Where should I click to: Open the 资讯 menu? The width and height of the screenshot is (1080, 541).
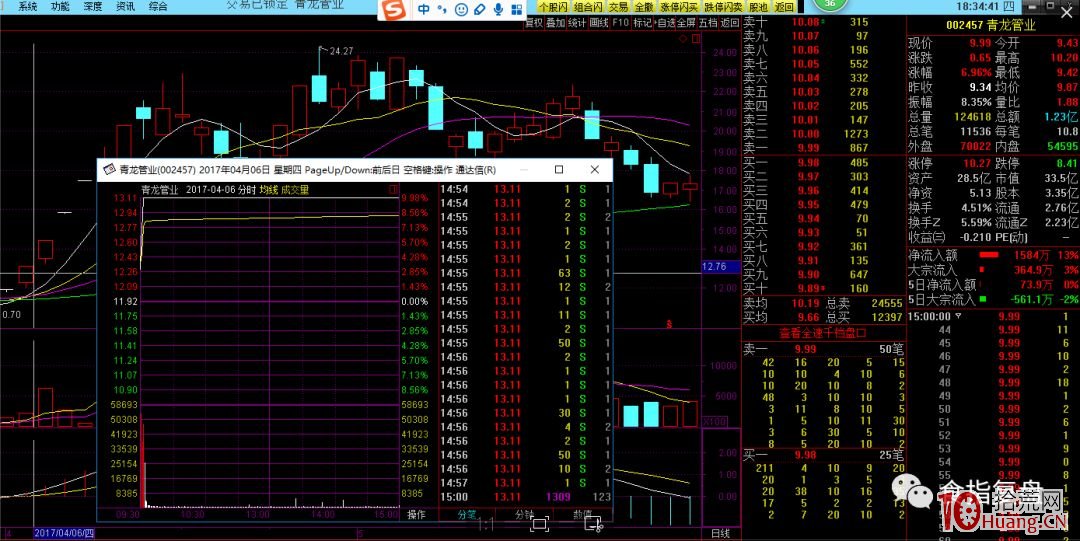[125, 6]
